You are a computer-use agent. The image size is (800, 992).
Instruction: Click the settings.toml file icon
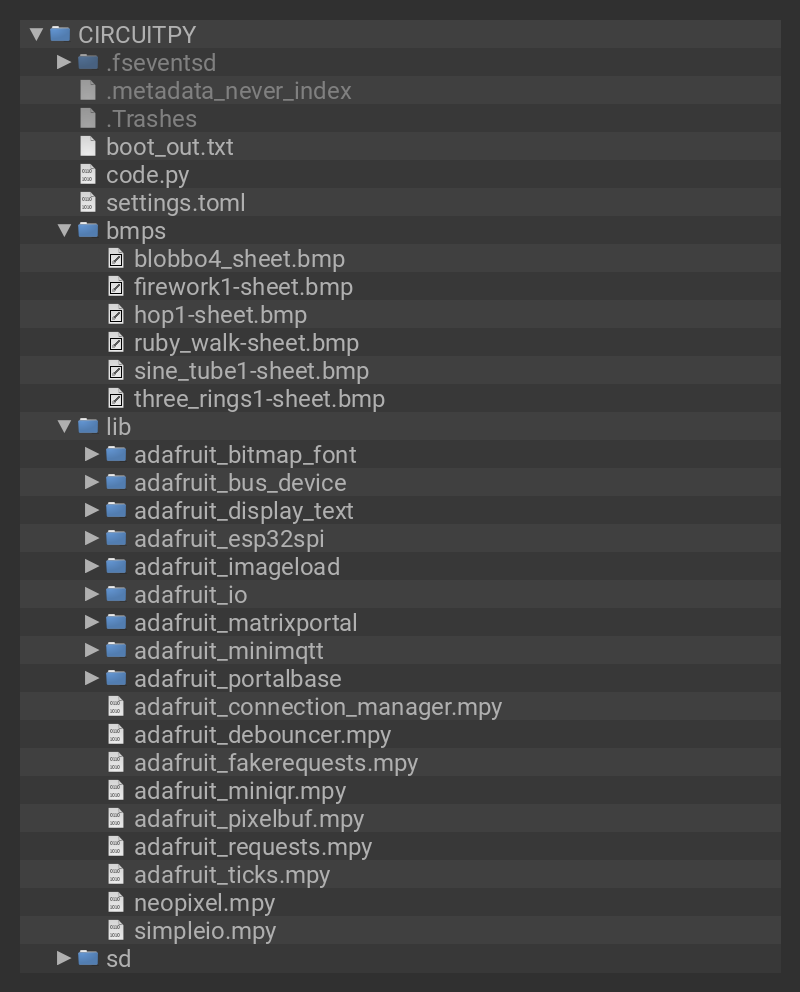88,203
